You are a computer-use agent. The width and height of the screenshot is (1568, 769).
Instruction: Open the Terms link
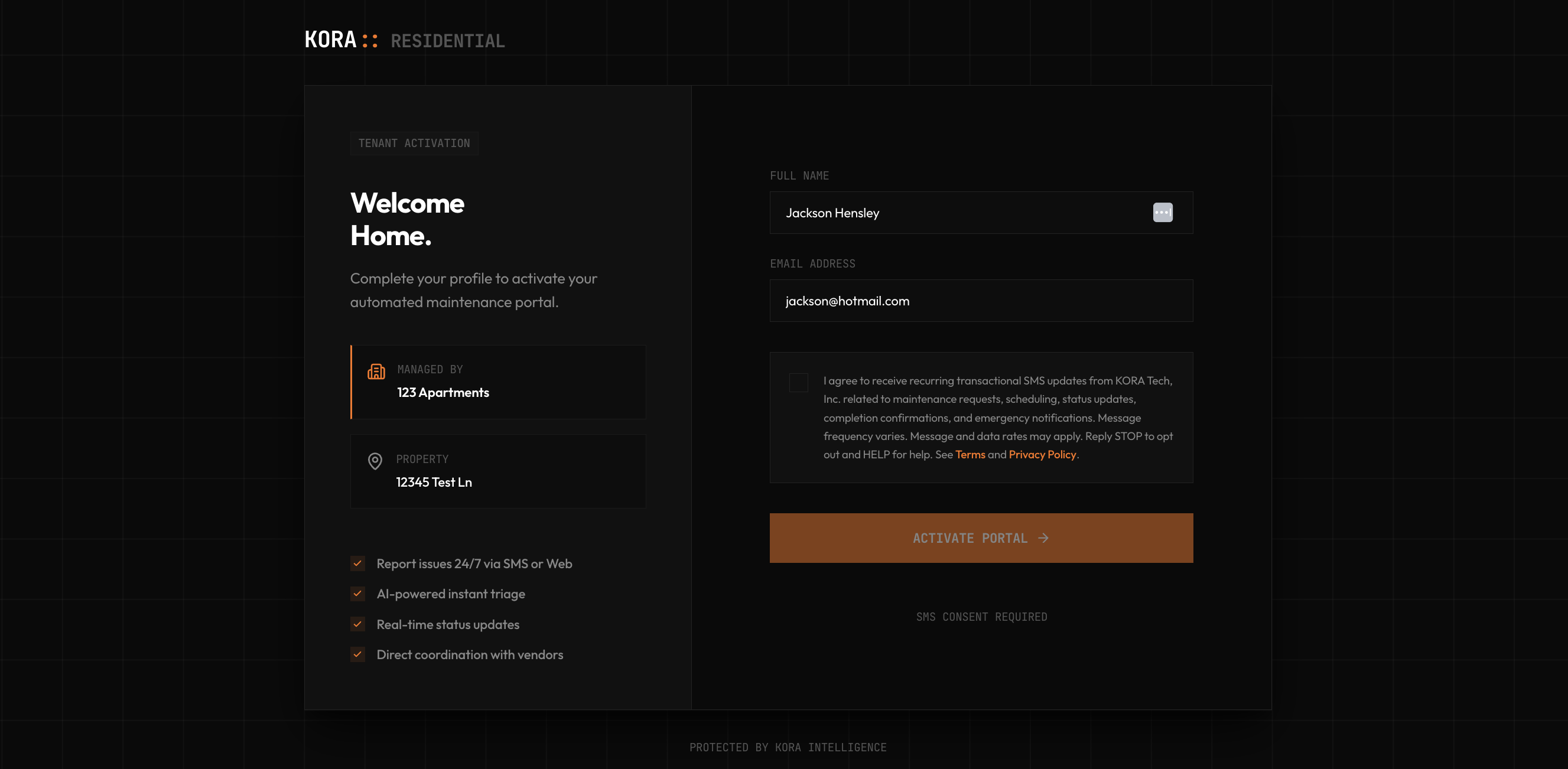tap(970, 454)
